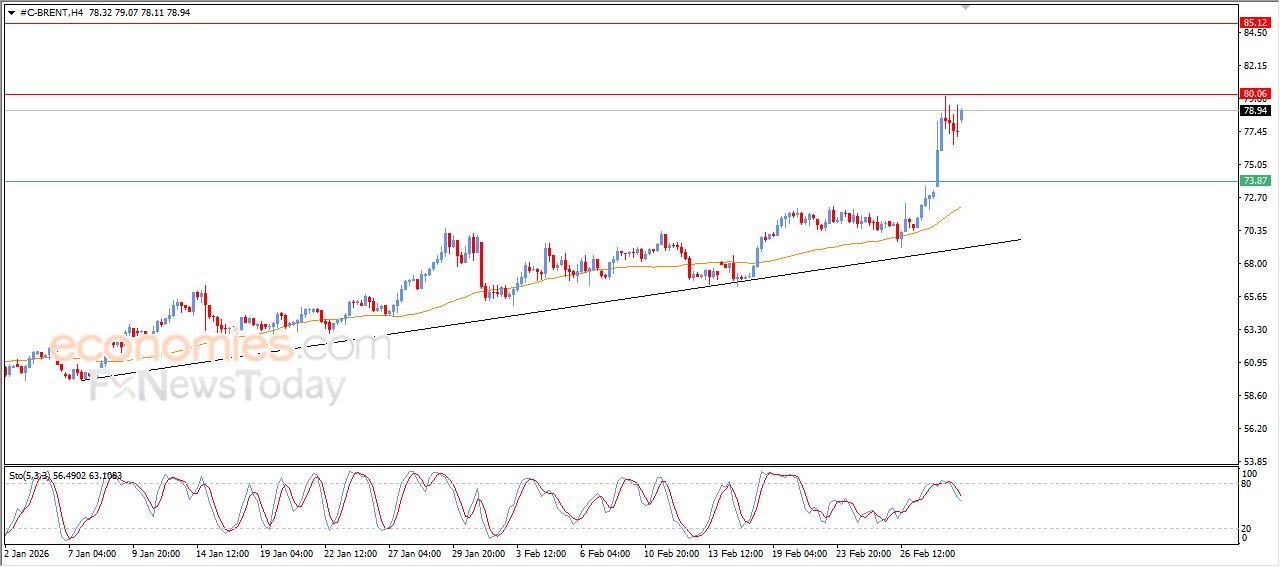Viewport: 1280px width, 567px height.
Task: Click the 13 Feb 12:00 time label
Action: [x=735, y=552]
